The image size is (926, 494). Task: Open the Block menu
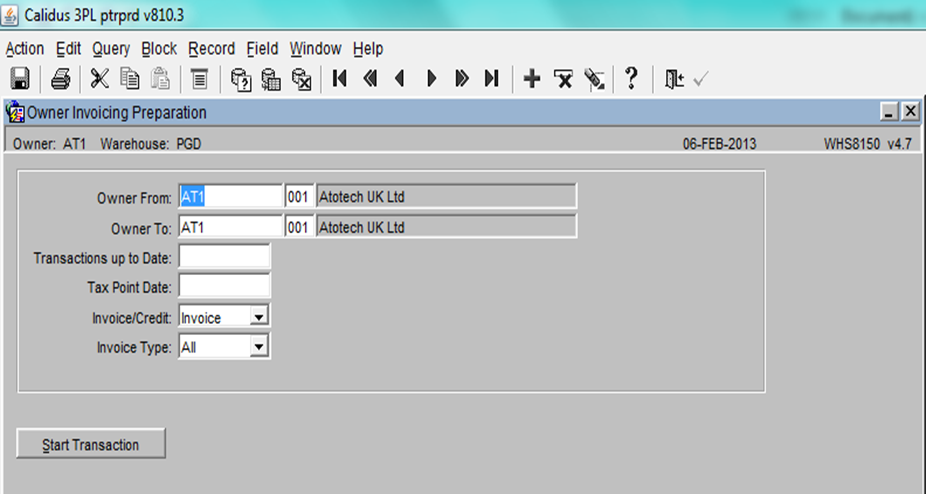[159, 48]
